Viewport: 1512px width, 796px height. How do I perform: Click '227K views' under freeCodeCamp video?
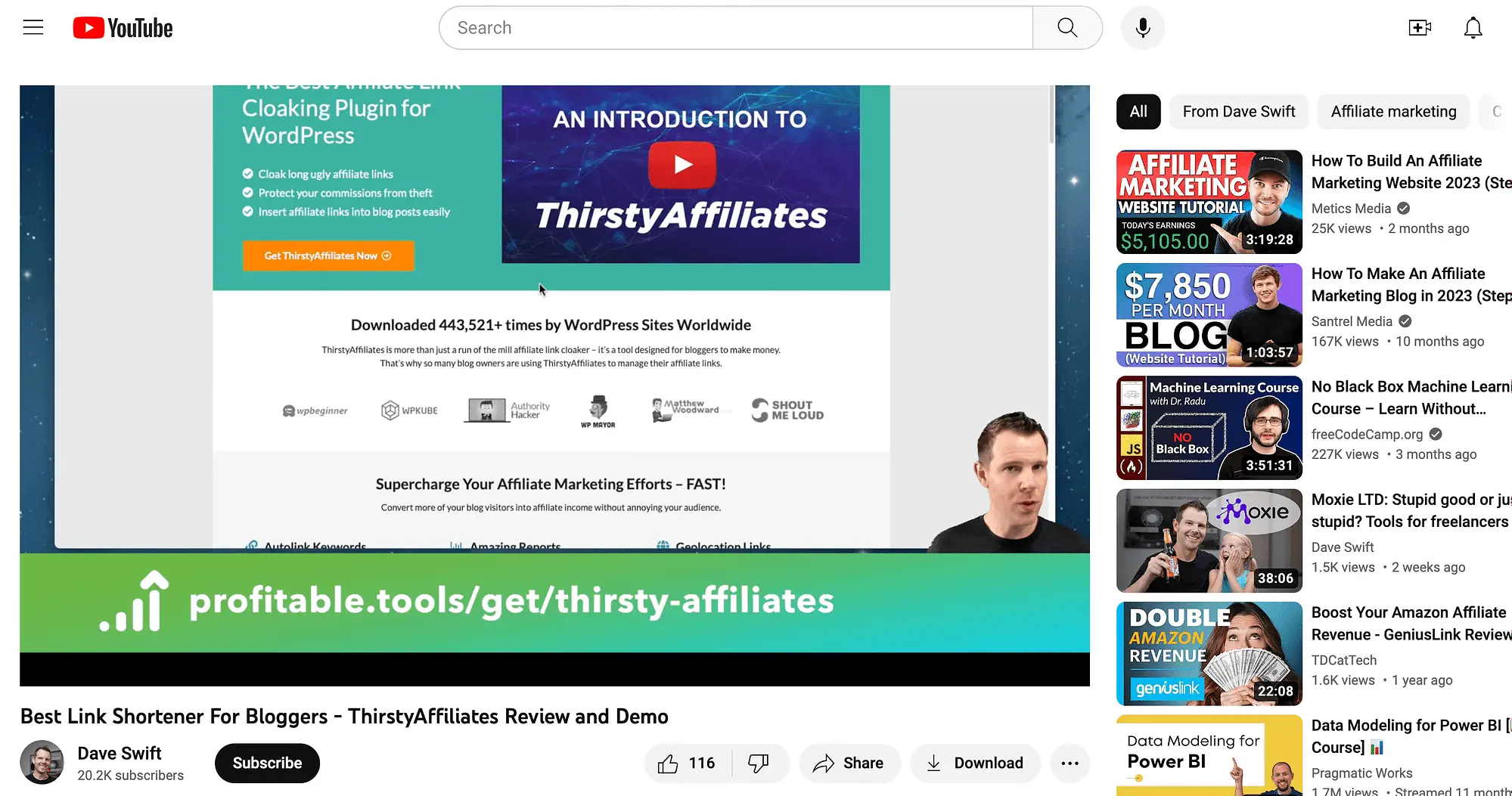point(1345,454)
